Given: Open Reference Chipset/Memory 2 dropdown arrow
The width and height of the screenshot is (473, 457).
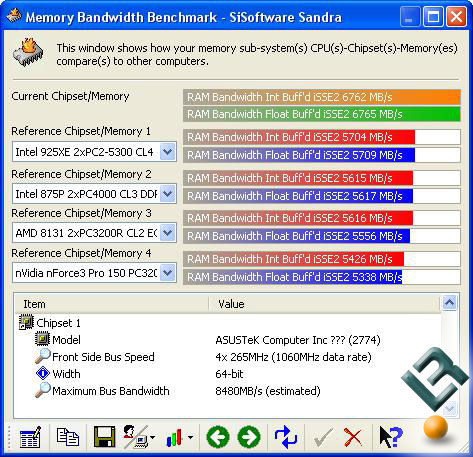Looking at the screenshot, I should tap(168, 194).
